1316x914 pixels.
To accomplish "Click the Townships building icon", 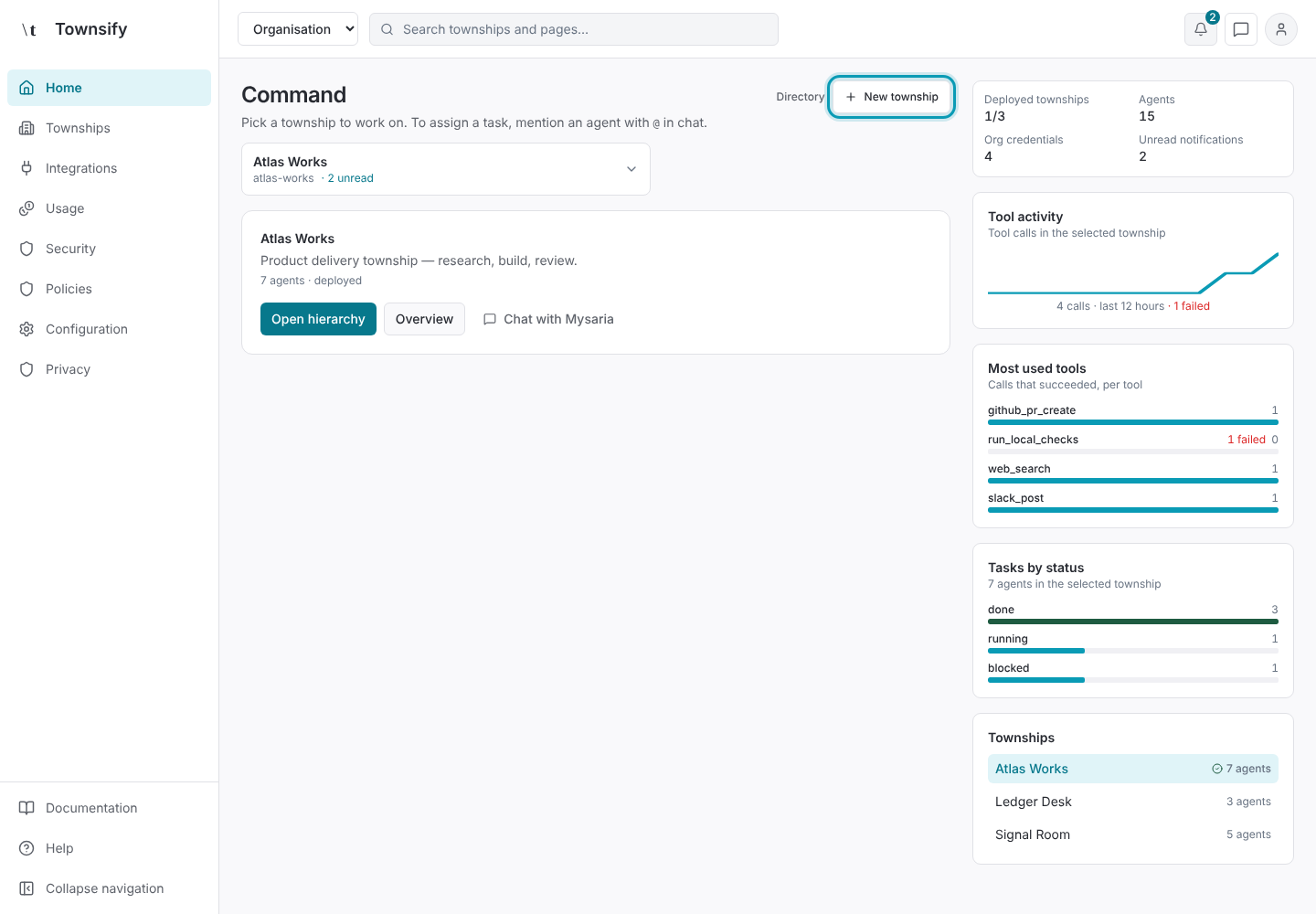I will [27, 128].
